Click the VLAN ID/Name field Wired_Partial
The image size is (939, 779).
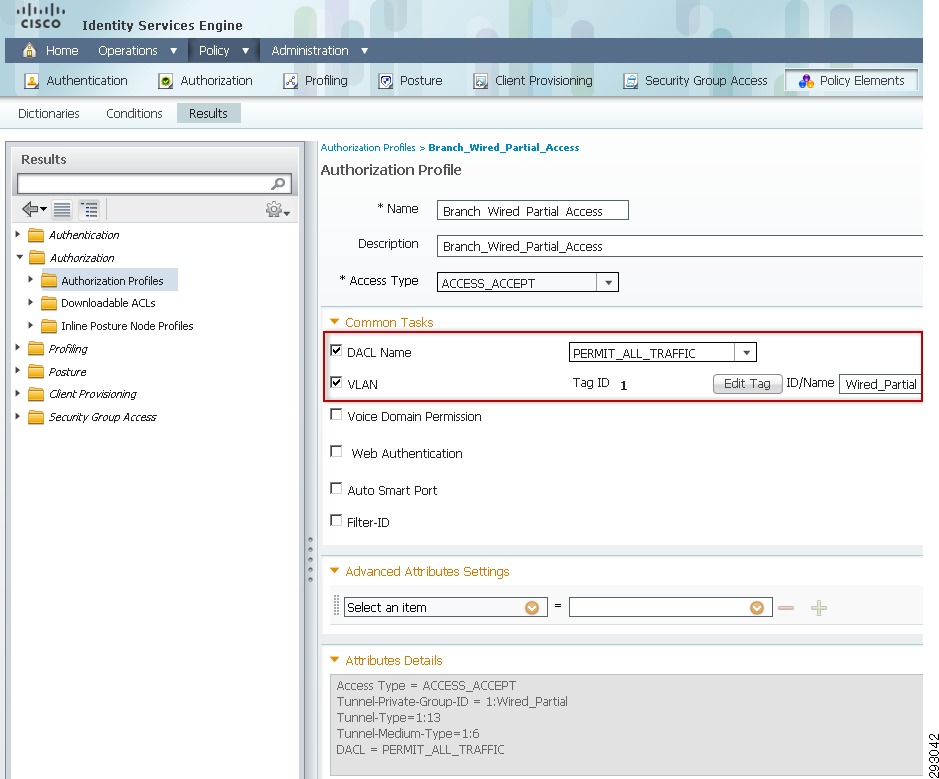pos(880,384)
